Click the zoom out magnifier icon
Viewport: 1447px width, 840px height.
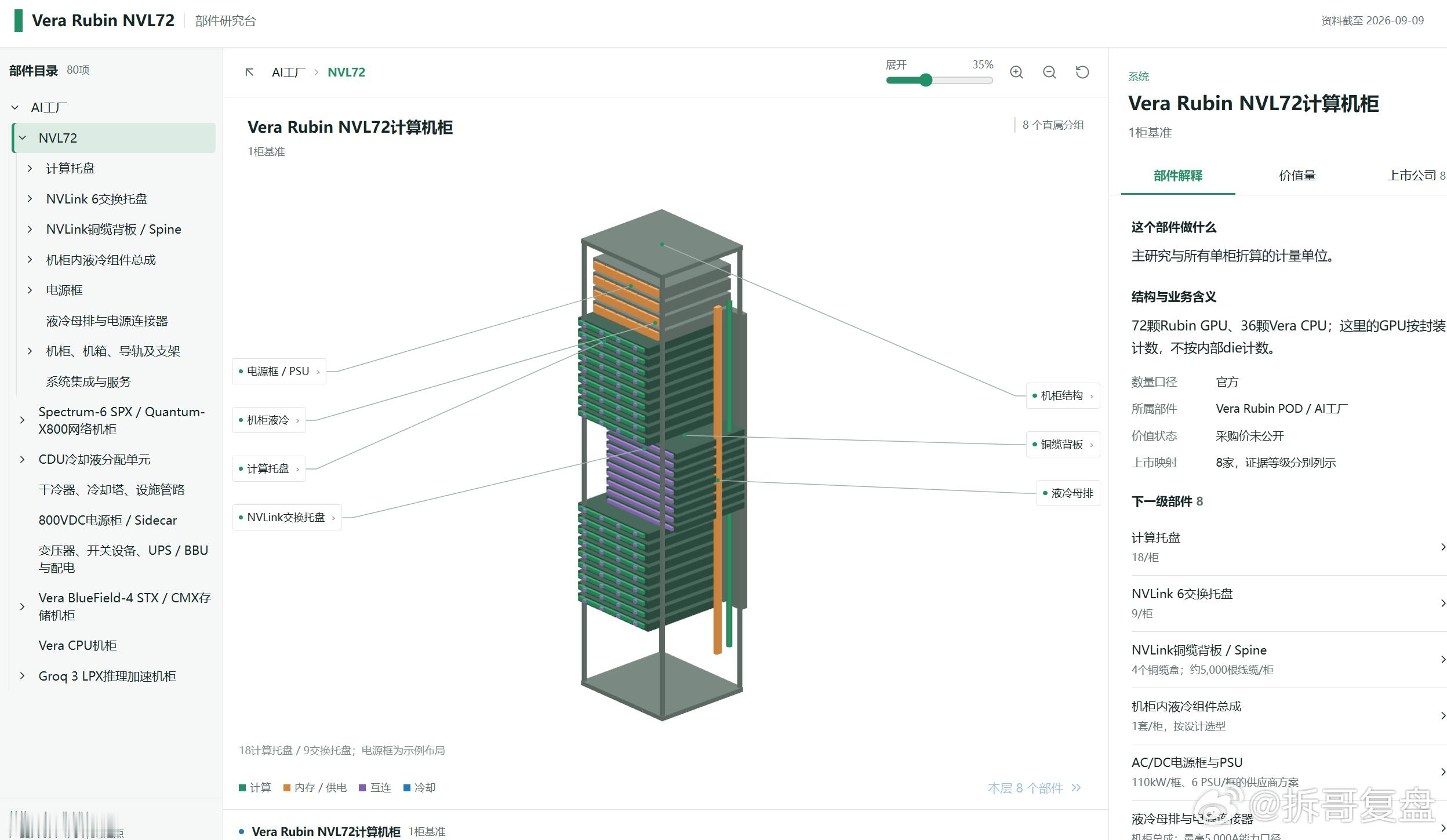1049,72
